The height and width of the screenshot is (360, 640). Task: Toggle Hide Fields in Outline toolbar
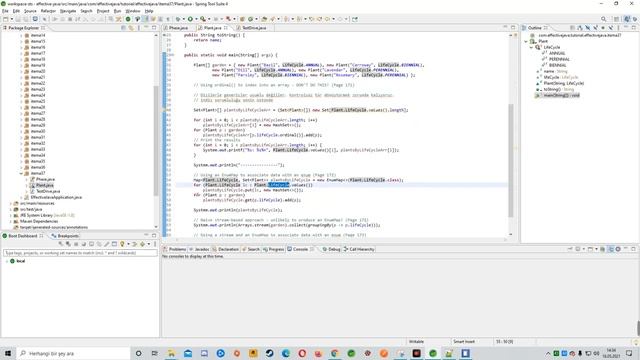(588, 28)
